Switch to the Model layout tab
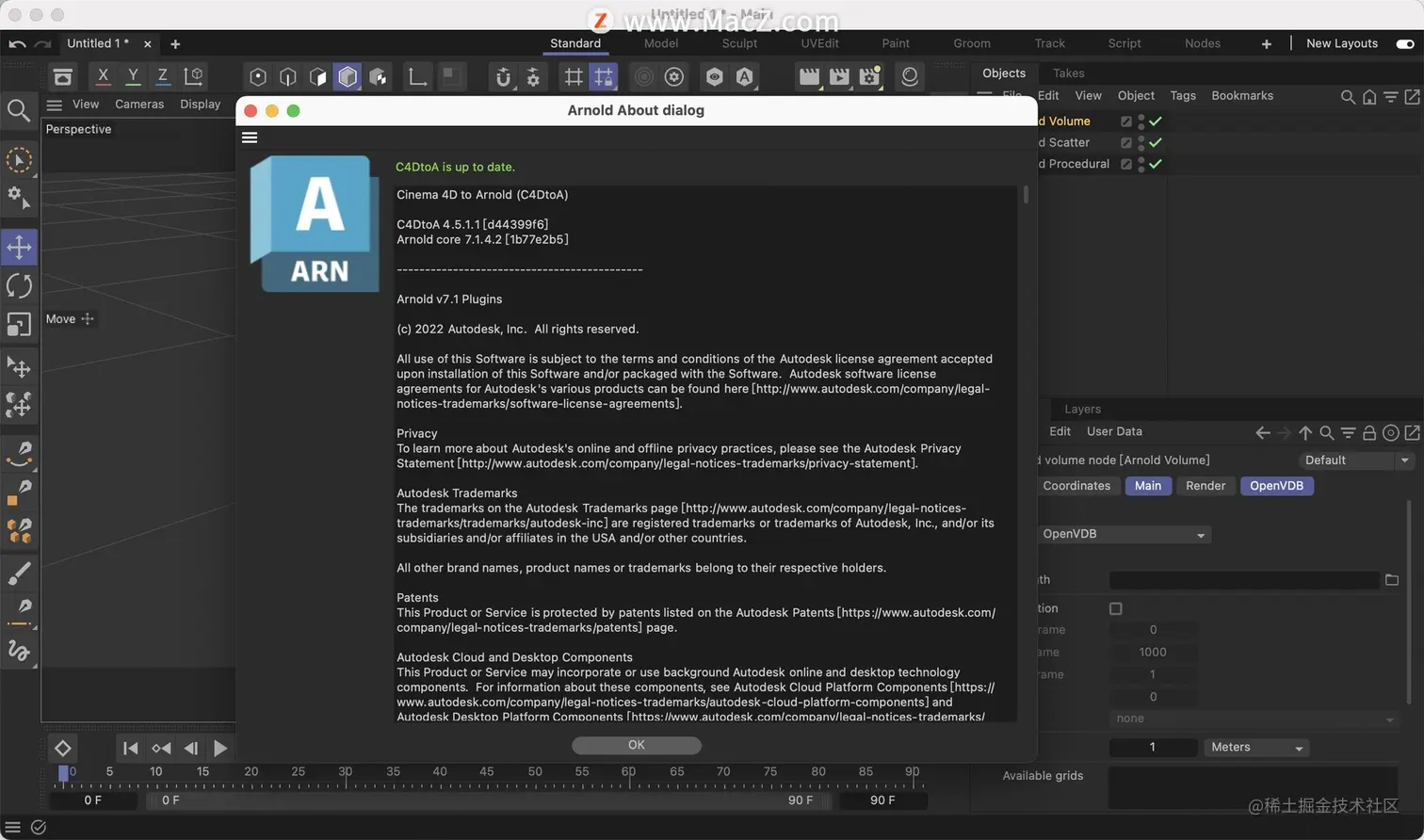 (x=661, y=43)
